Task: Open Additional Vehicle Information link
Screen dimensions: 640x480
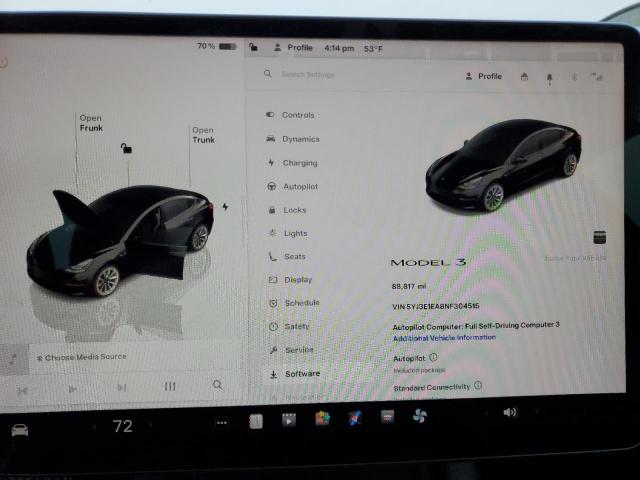Action: (x=444, y=338)
